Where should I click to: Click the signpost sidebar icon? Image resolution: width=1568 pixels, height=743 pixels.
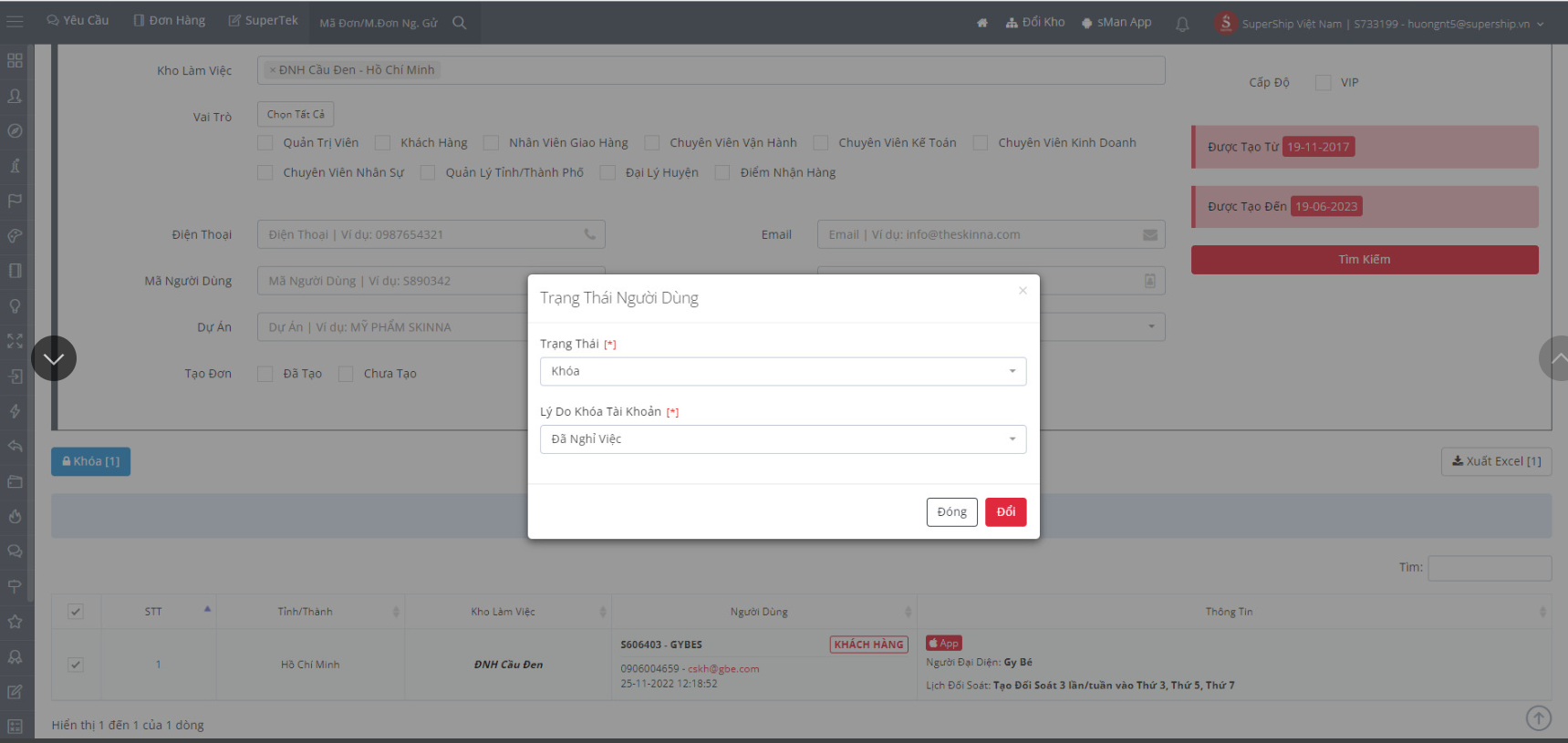tap(15, 586)
